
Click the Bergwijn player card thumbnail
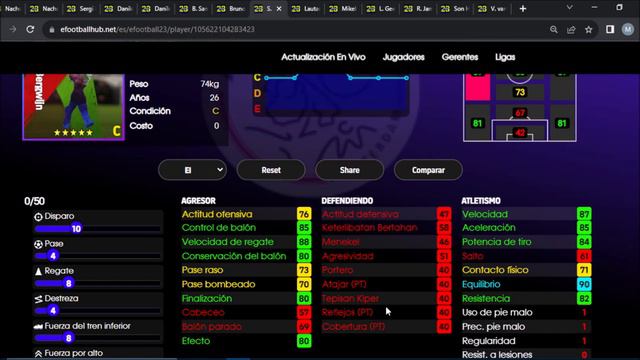(73, 107)
